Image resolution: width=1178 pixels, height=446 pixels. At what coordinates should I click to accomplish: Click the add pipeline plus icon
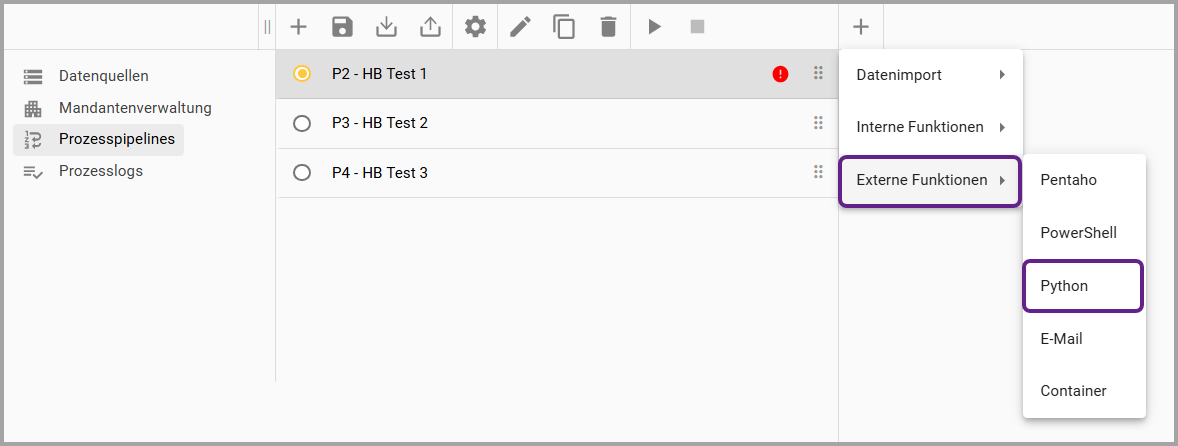tap(298, 27)
